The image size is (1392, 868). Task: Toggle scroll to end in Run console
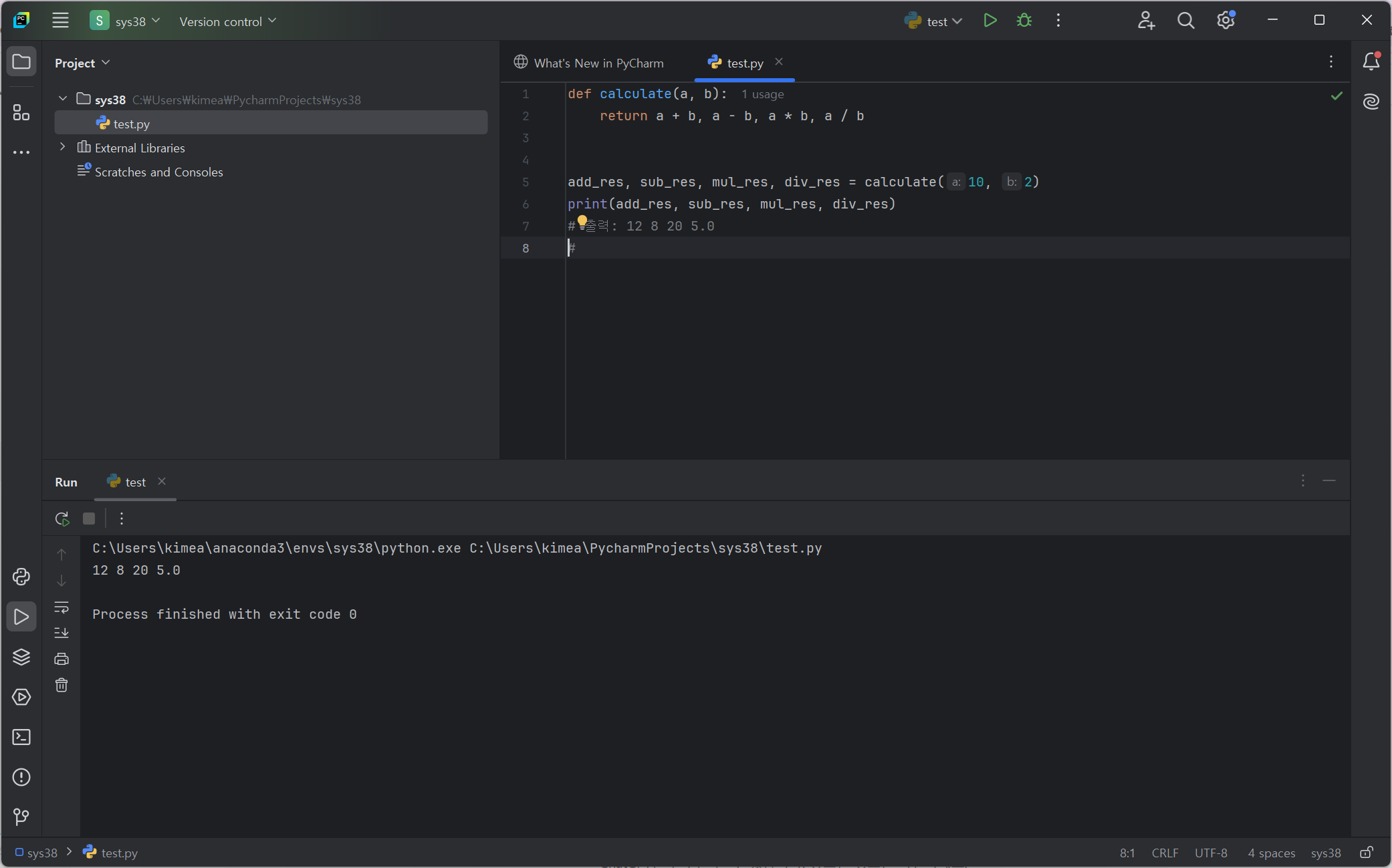point(62,632)
